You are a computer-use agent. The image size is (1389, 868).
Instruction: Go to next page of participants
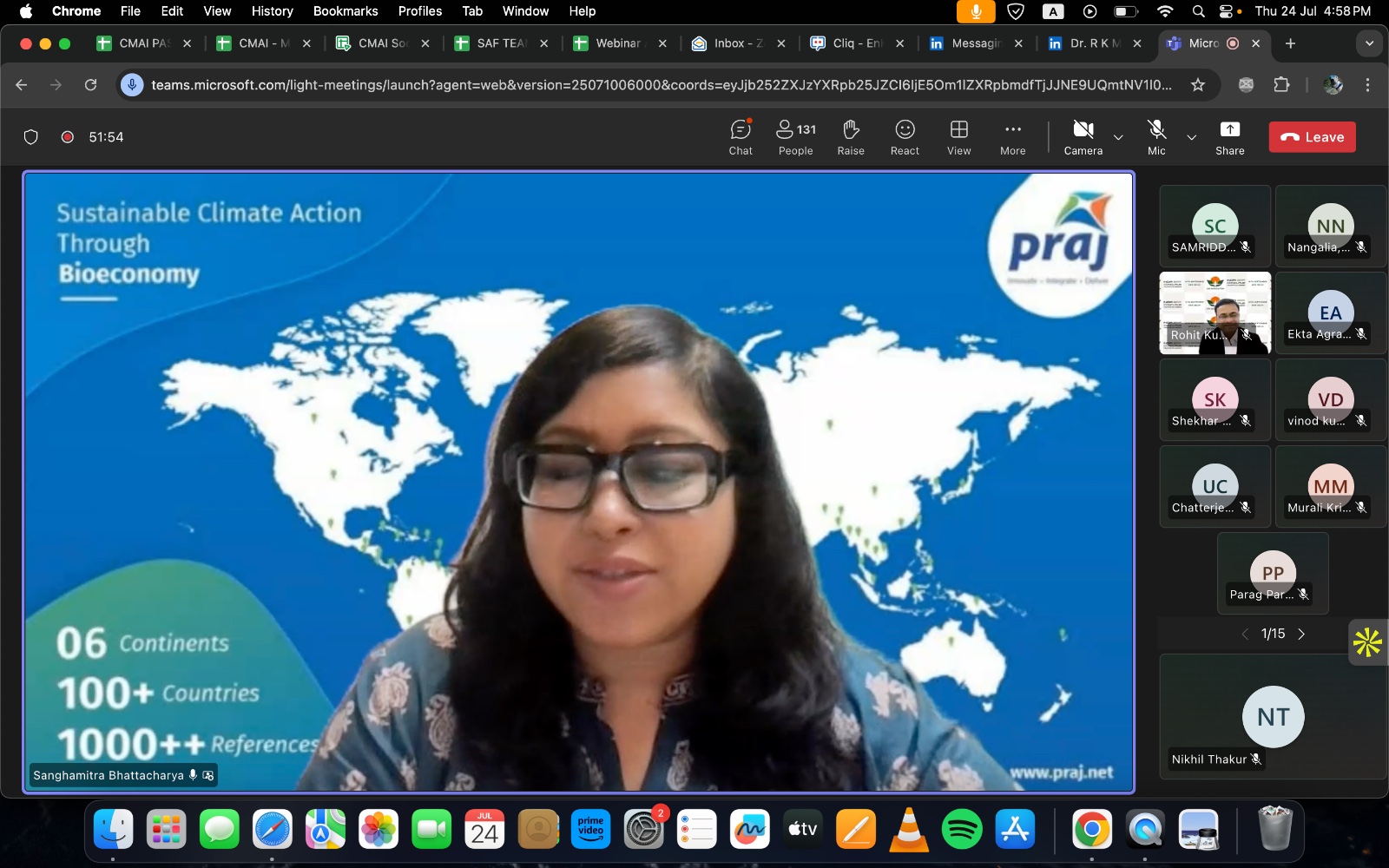[1300, 635]
